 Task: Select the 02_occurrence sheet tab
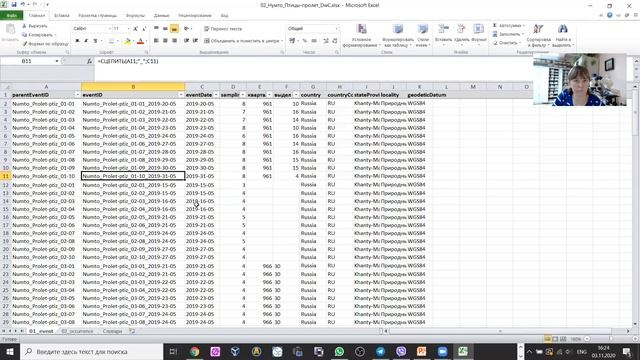click(77, 331)
